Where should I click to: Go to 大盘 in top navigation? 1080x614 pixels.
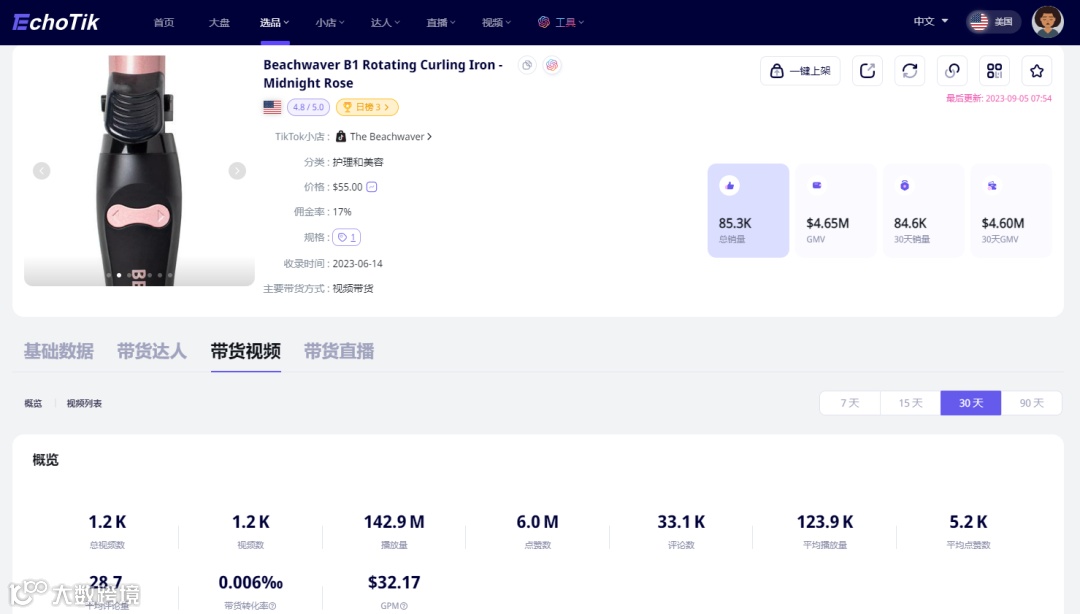click(219, 22)
